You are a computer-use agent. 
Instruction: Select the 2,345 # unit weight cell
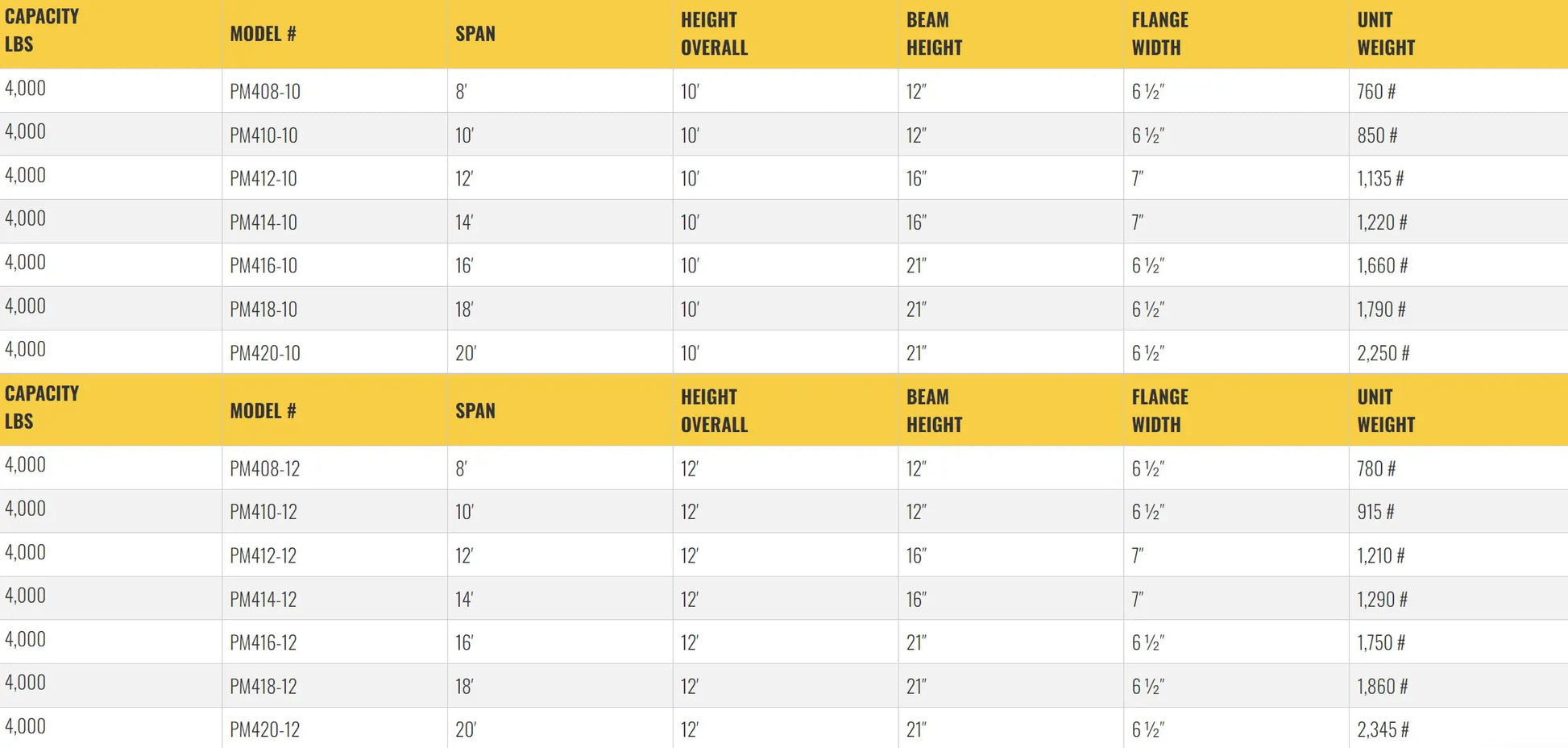tap(1383, 730)
